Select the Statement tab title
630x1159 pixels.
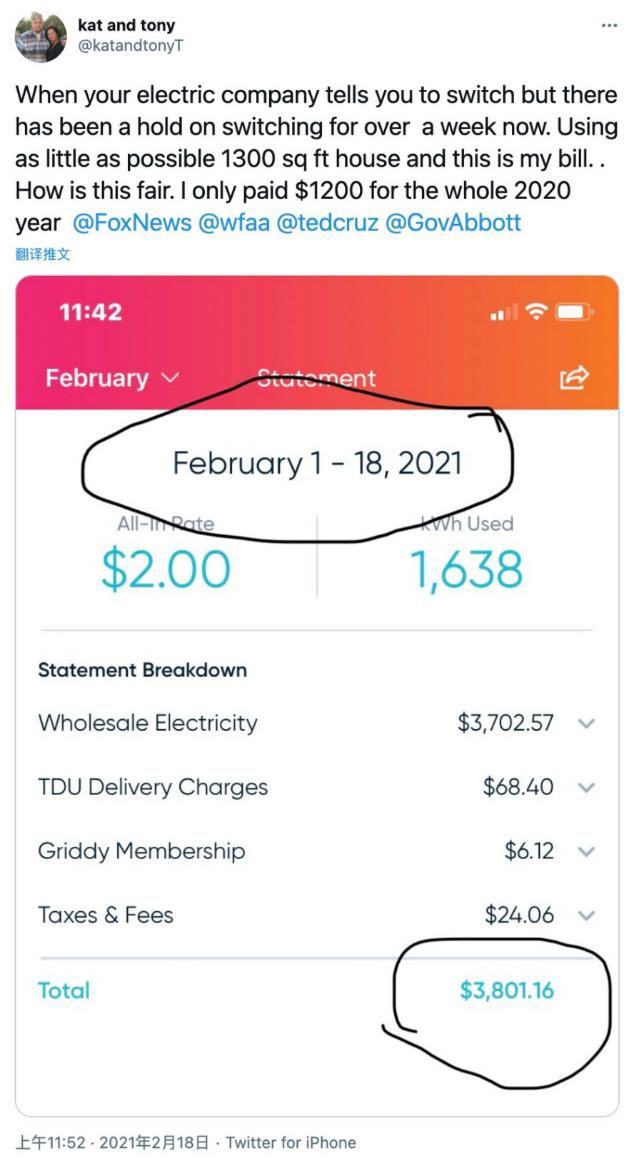(x=316, y=378)
